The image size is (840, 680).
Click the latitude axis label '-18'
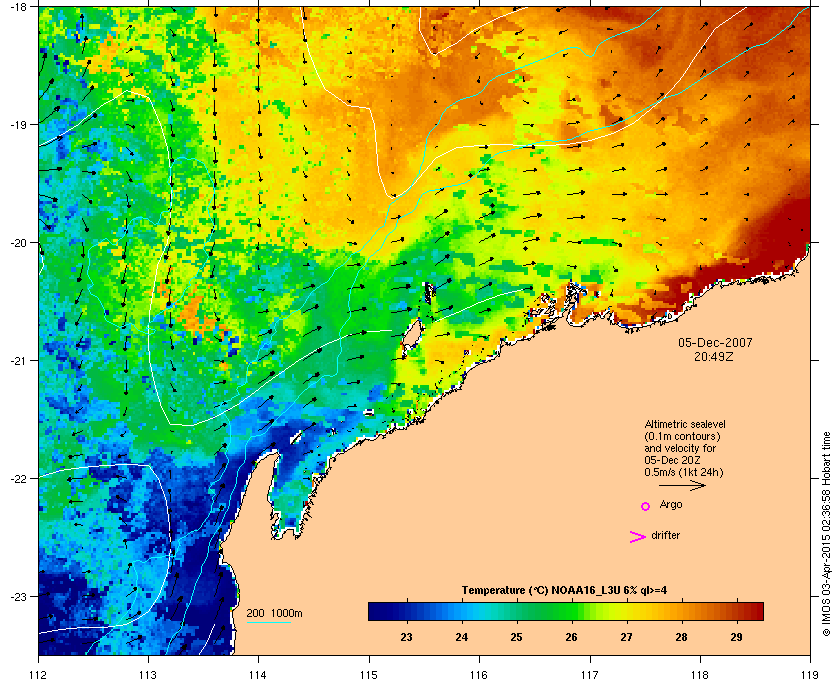pyautogui.click(x=18, y=7)
